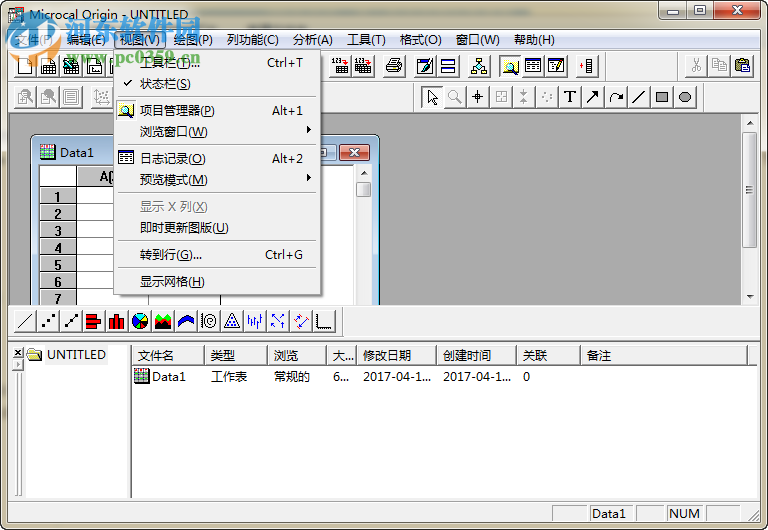The image size is (768, 530).
Task: Plot a Line graph
Action: pyautogui.click(x=25, y=321)
